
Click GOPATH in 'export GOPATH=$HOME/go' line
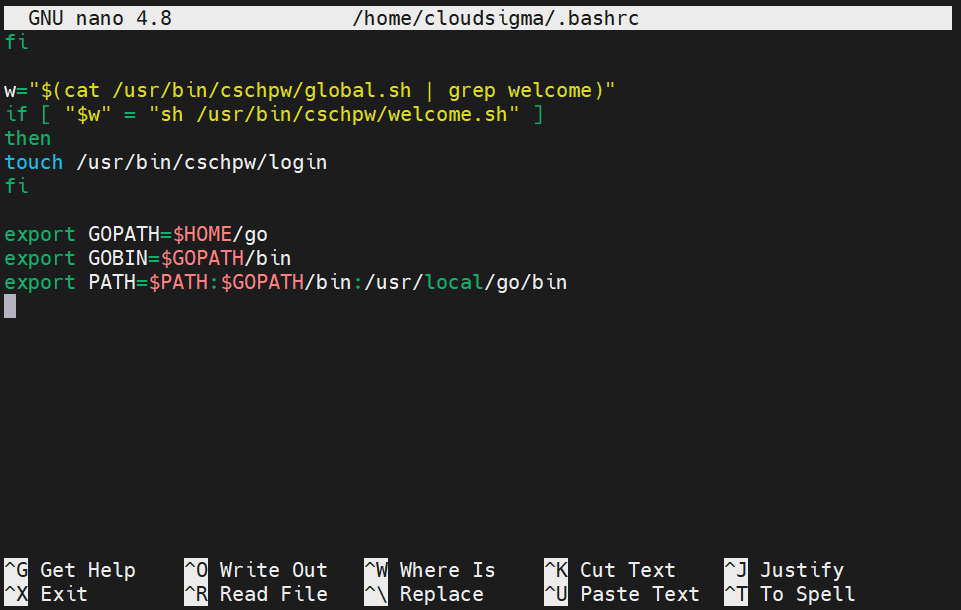[124, 234]
